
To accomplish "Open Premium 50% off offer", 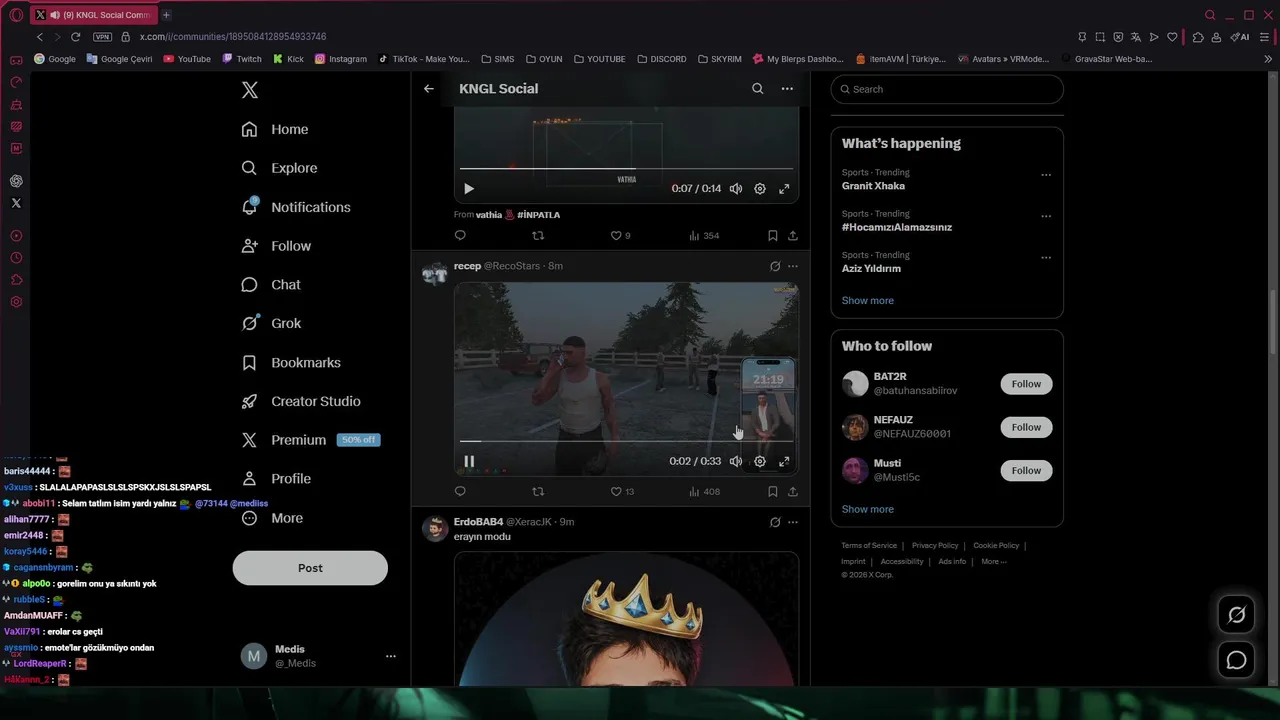I will pyautogui.click(x=310, y=440).
